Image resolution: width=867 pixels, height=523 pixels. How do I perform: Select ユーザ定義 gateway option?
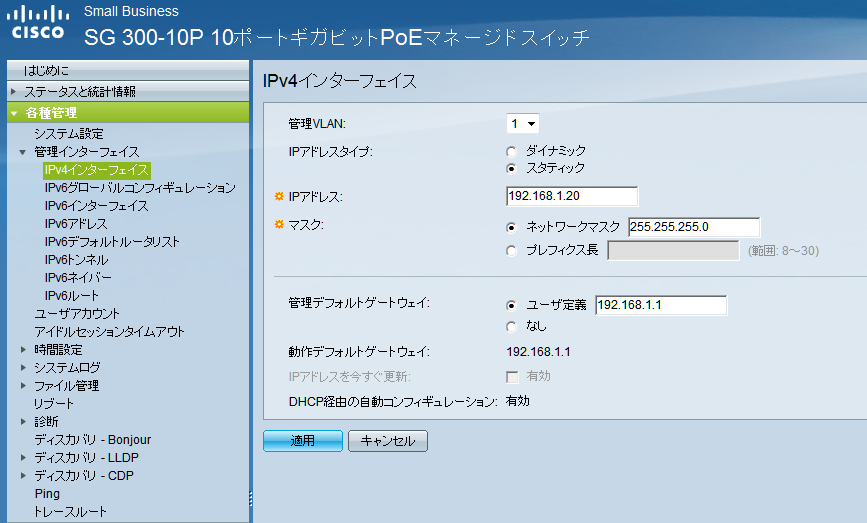(511, 305)
